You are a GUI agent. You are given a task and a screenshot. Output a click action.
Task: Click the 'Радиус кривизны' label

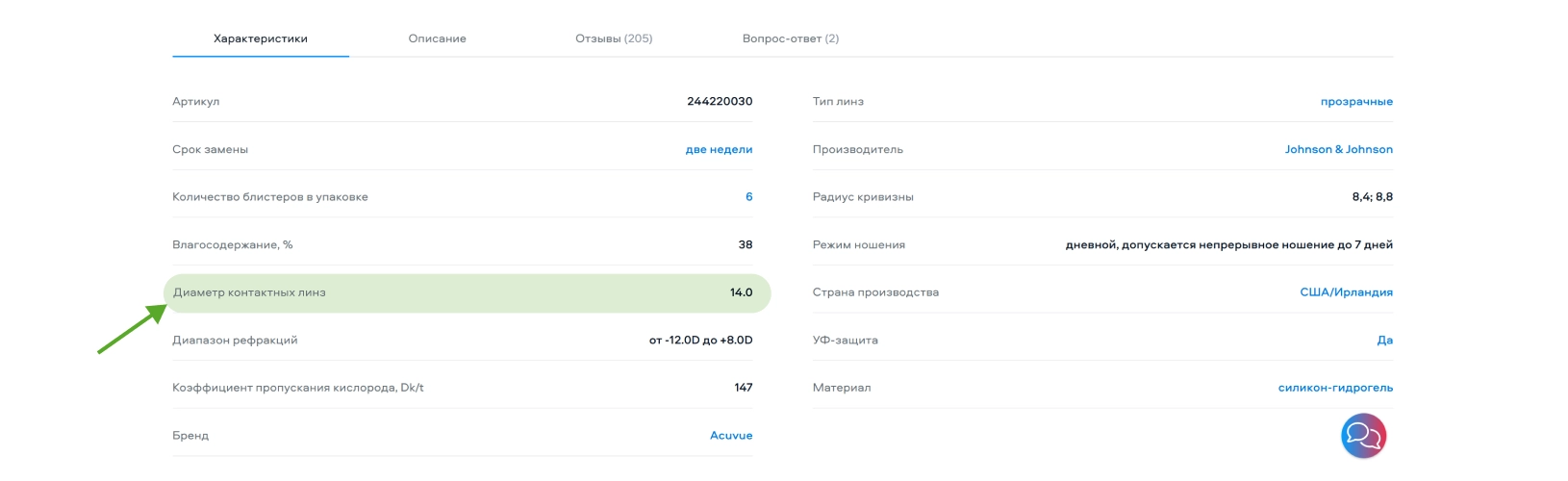point(863,197)
